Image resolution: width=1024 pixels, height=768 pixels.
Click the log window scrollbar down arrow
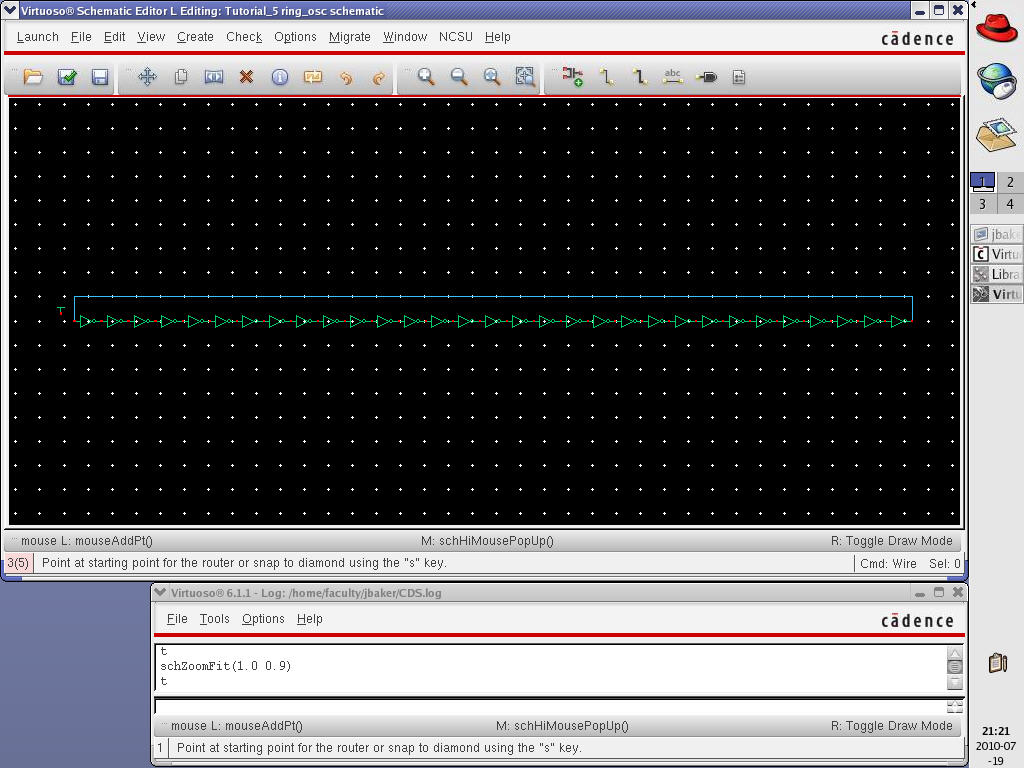[x=955, y=683]
